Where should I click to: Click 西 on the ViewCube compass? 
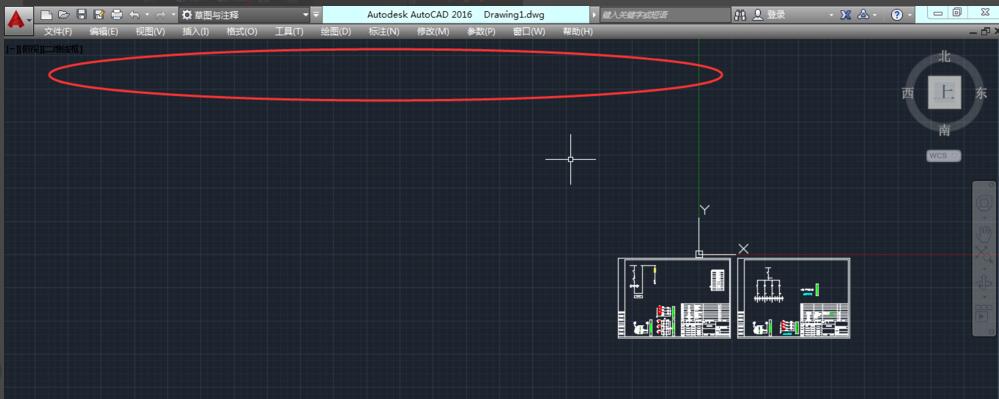(x=908, y=94)
